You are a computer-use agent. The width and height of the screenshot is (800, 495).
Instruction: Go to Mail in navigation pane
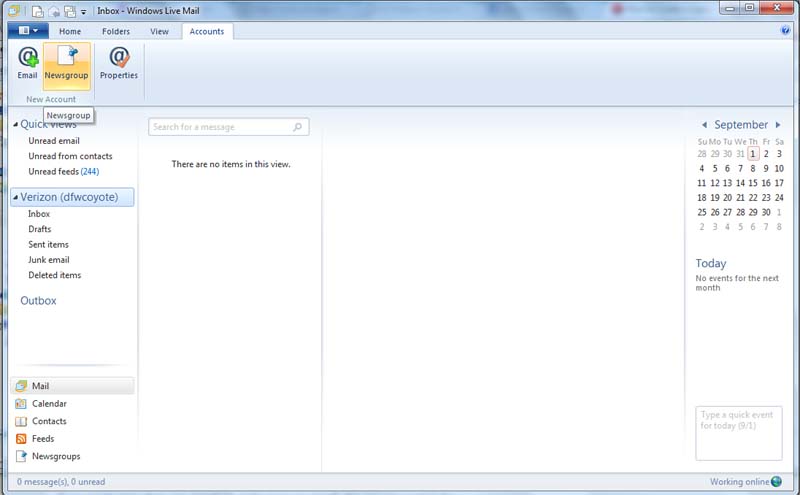point(72,386)
